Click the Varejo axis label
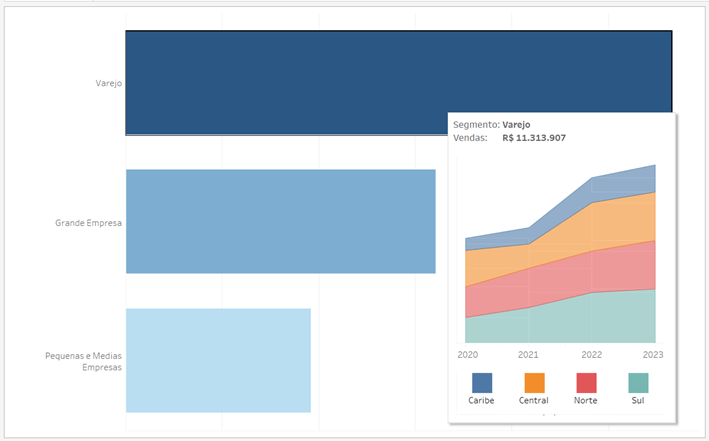This screenshot has height=441, width=709. (109, 83)
